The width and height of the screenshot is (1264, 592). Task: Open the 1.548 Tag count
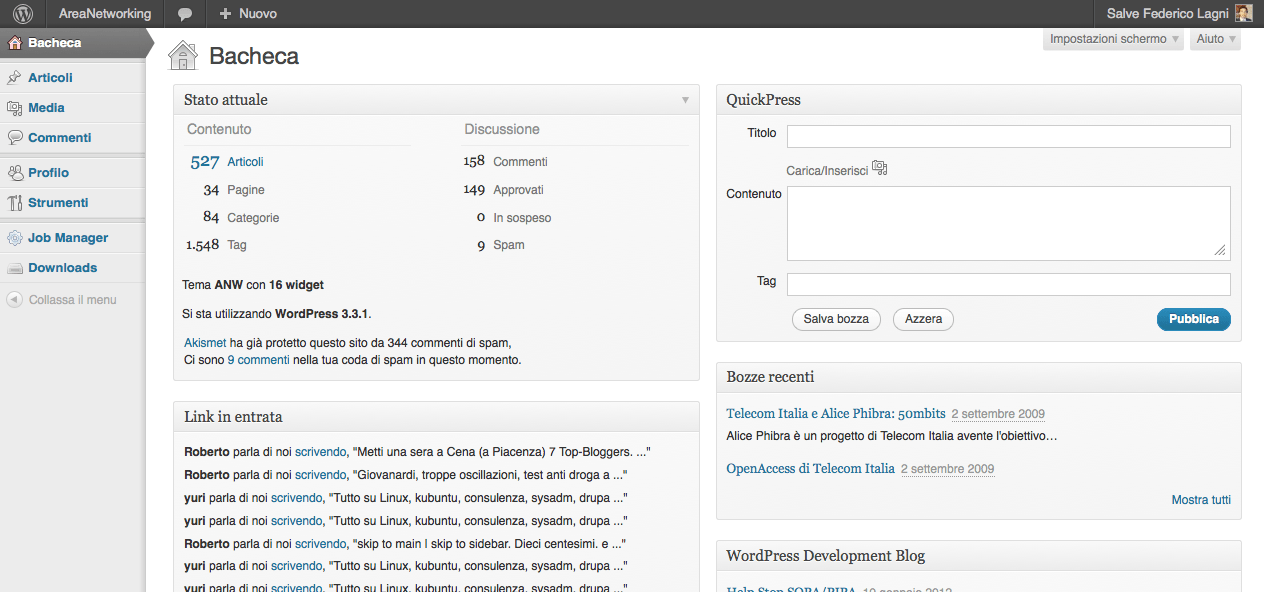tap(203, 245)
